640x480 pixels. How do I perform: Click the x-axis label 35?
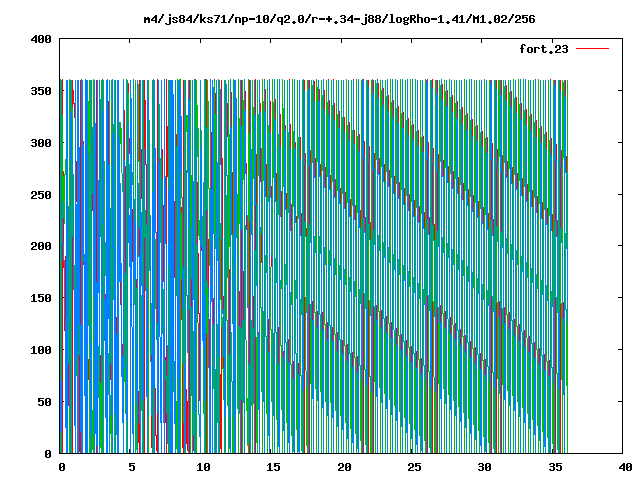coord(555,467)
